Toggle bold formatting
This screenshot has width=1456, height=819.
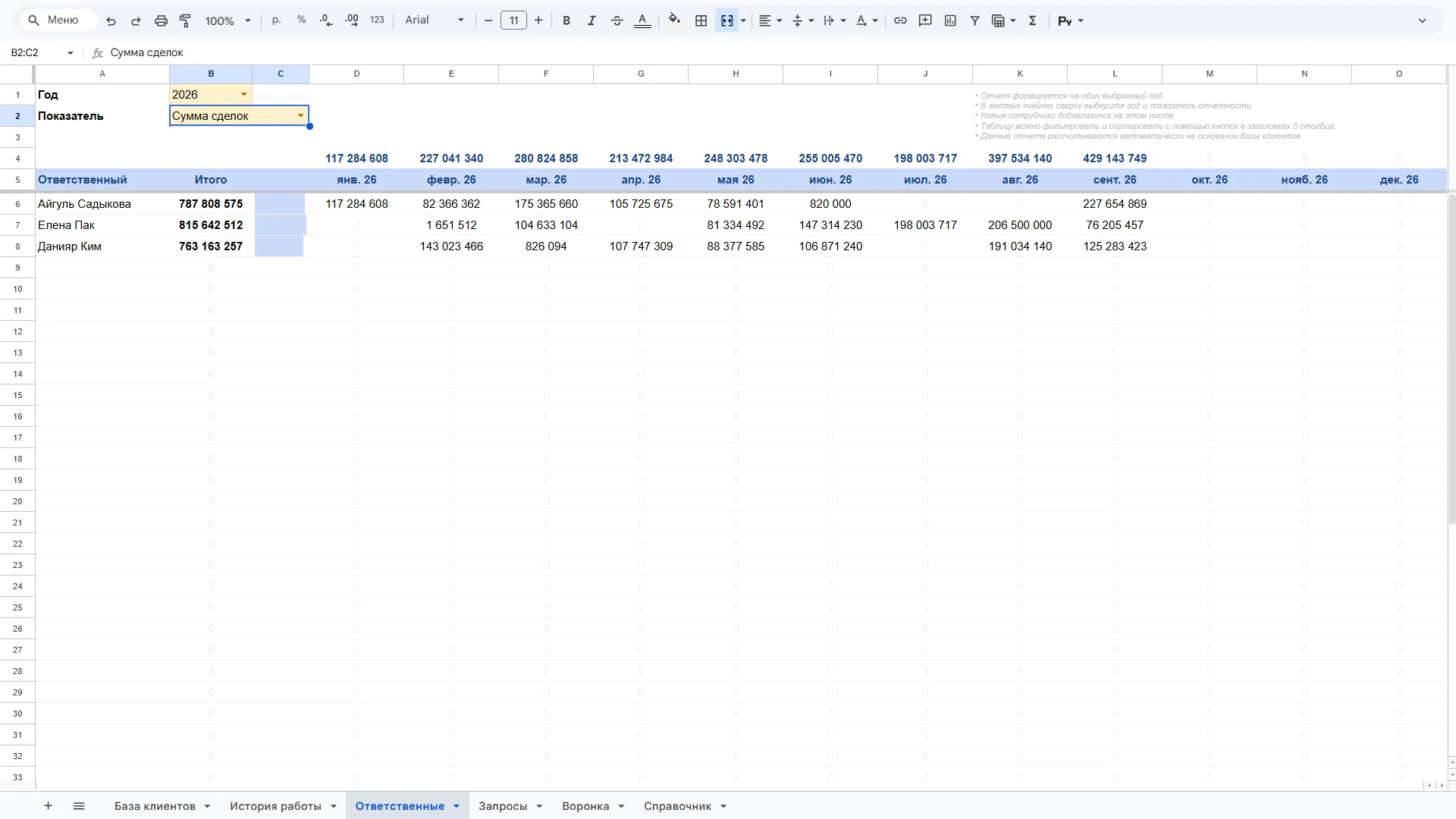pos(566,20)
